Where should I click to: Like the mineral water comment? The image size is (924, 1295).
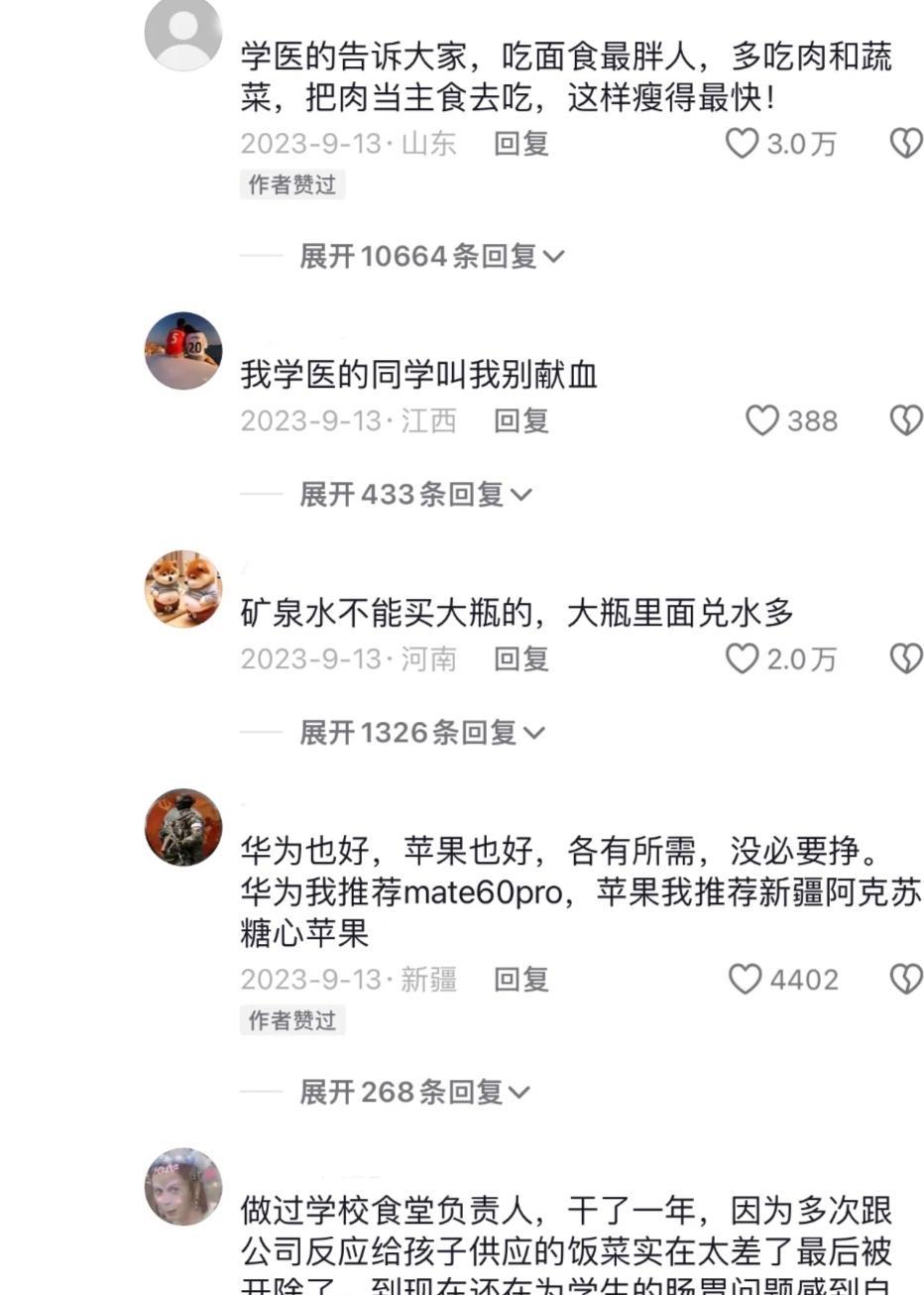pos(743,658)
